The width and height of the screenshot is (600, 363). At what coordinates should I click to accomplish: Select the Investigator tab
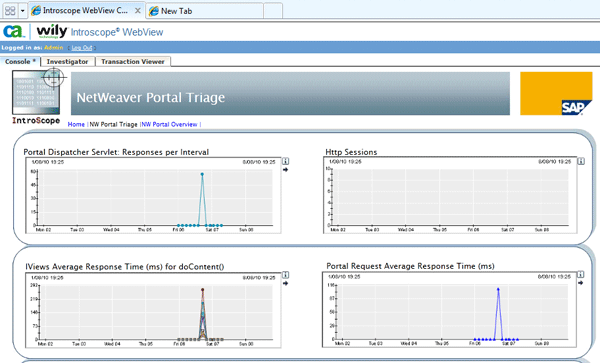pyautogui.click(x=67, y=62)
